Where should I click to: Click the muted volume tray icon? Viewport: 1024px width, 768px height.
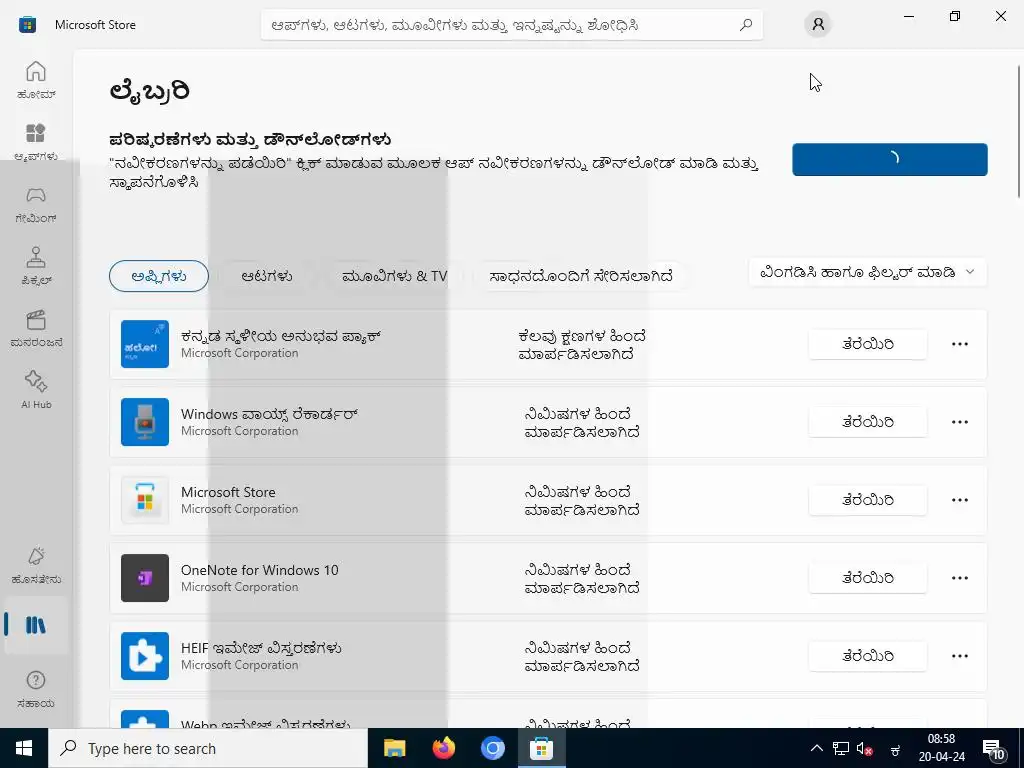(x=865, y=748)
